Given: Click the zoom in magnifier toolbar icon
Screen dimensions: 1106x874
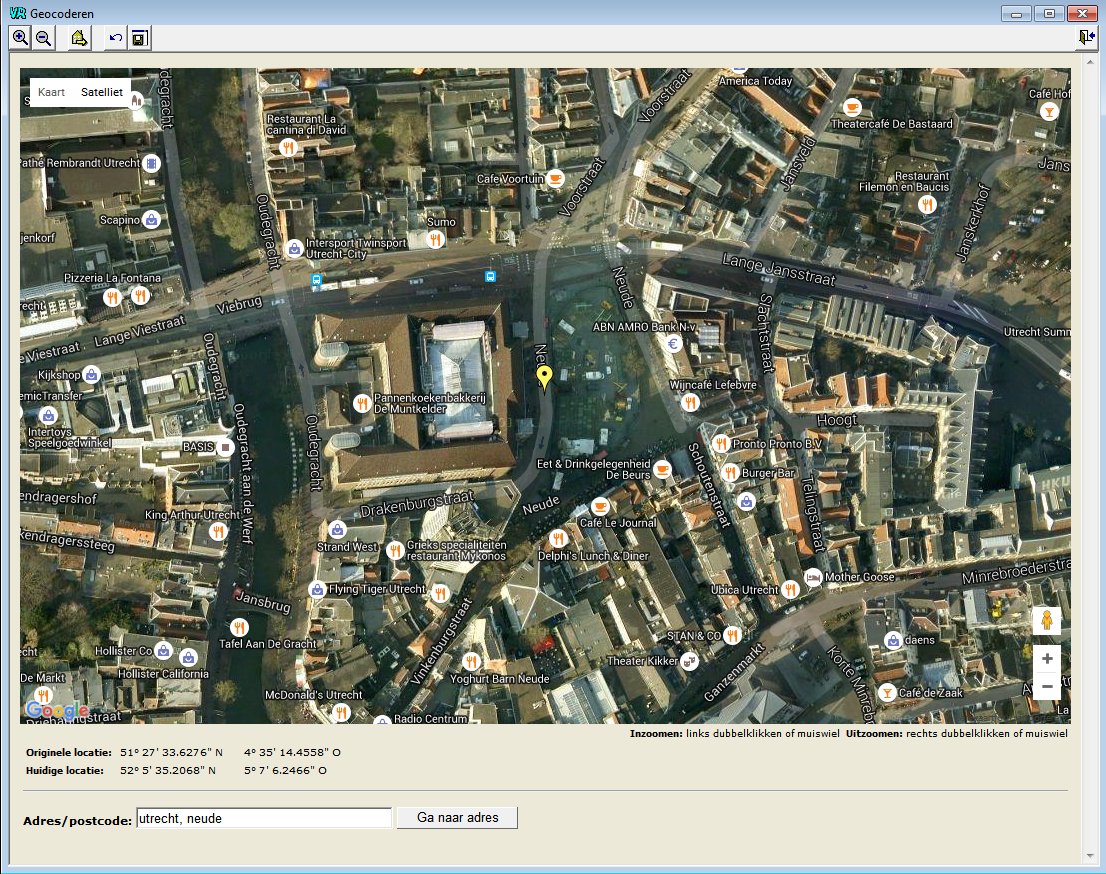Looking at the screenshot, I should pyautogui.click(x=20, y=38).
